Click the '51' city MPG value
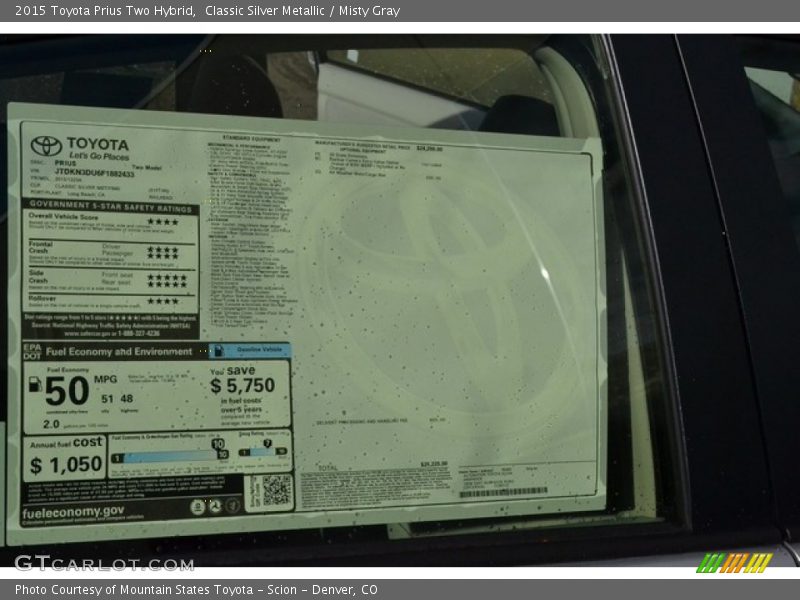 (x=107, y=398)
